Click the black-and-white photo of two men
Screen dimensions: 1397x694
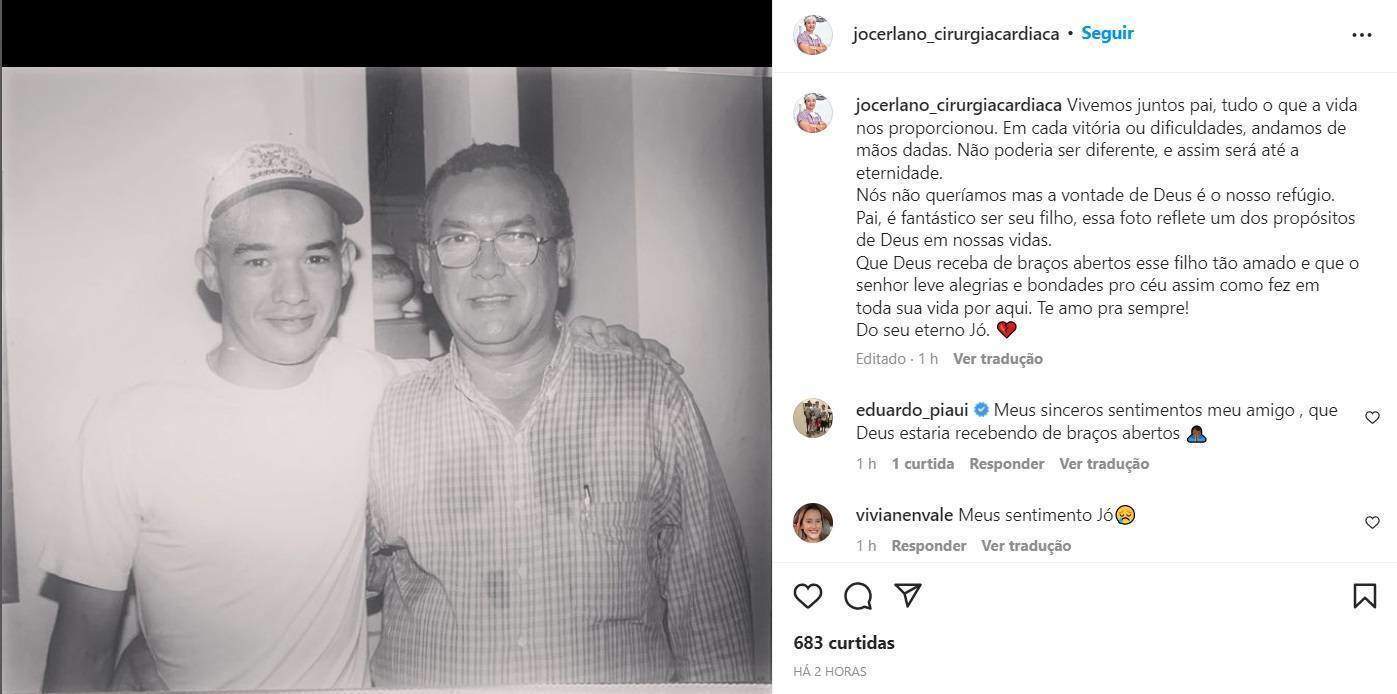[386, 380]
